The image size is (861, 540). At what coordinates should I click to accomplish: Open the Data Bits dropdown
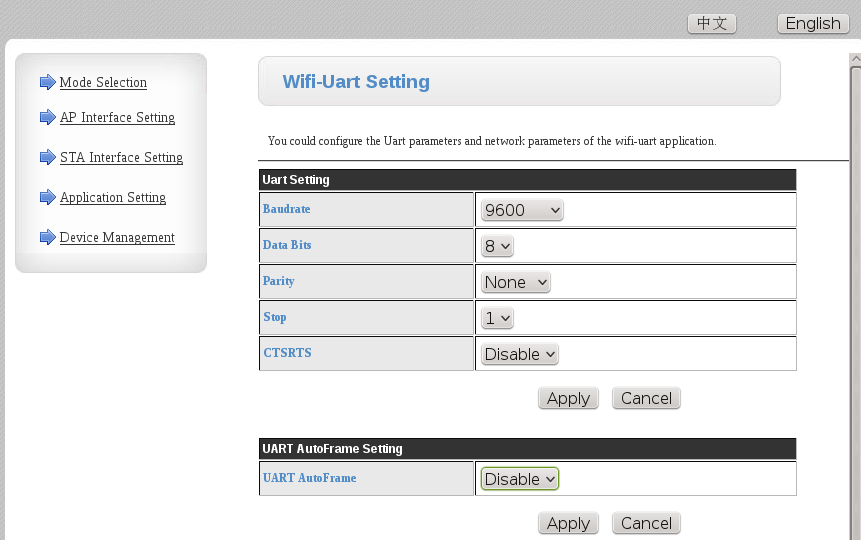497,246
